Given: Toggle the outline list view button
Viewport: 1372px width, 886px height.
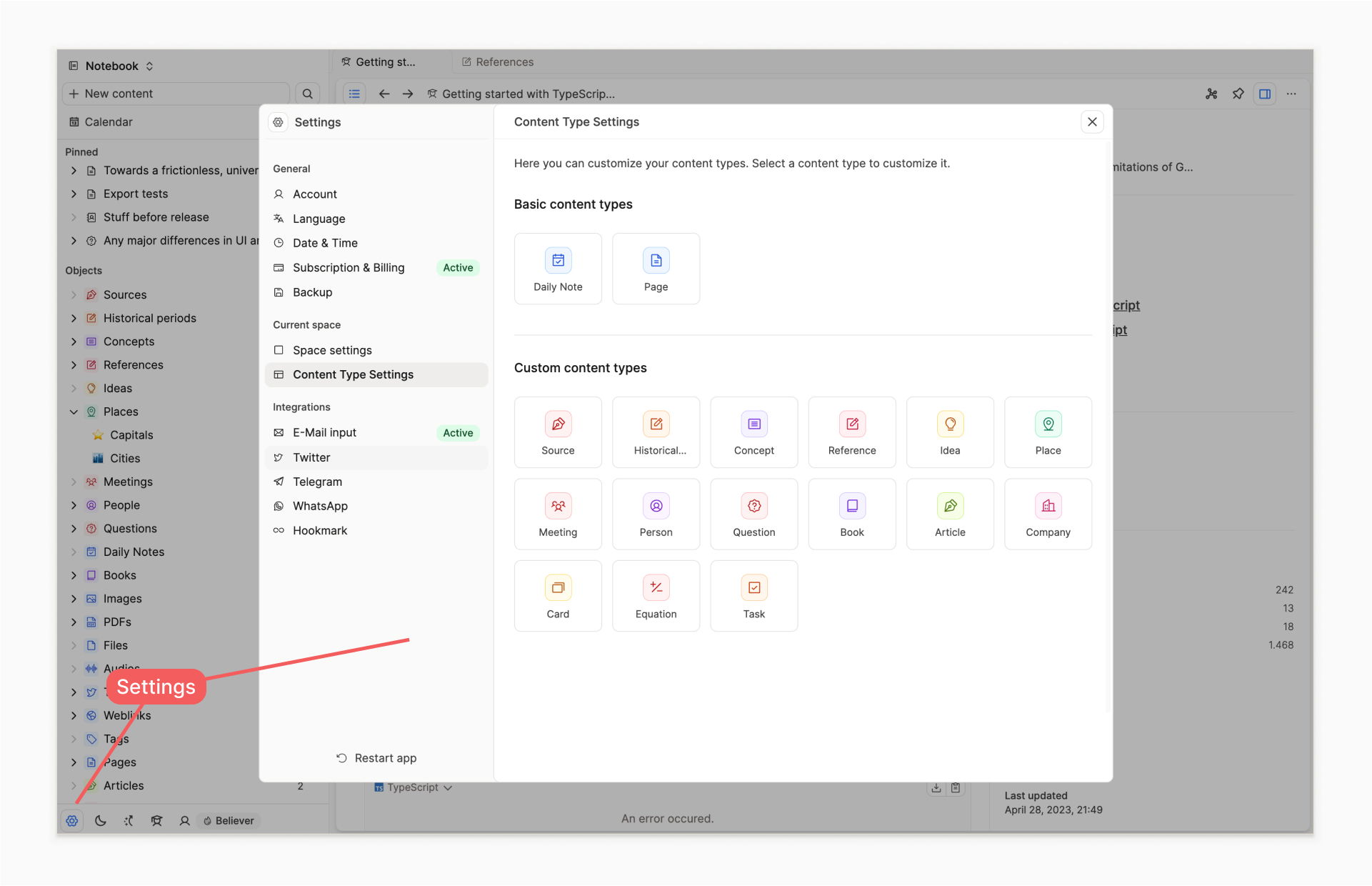Looking at the screenshot, I should pos(354,94).
